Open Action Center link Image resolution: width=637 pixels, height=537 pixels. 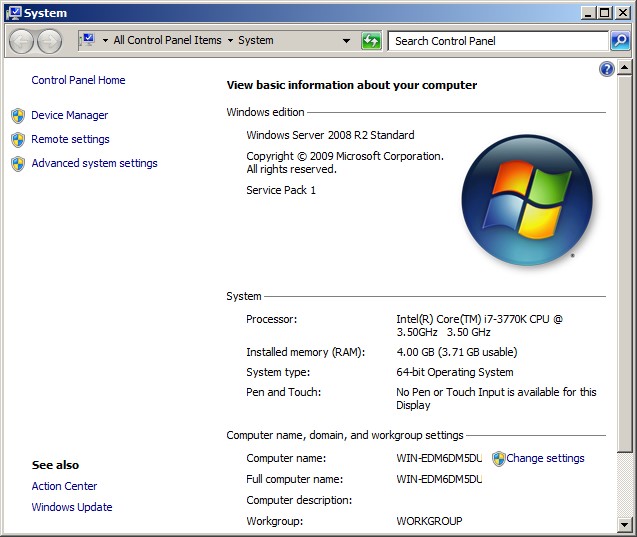click(x=64, y=486)
